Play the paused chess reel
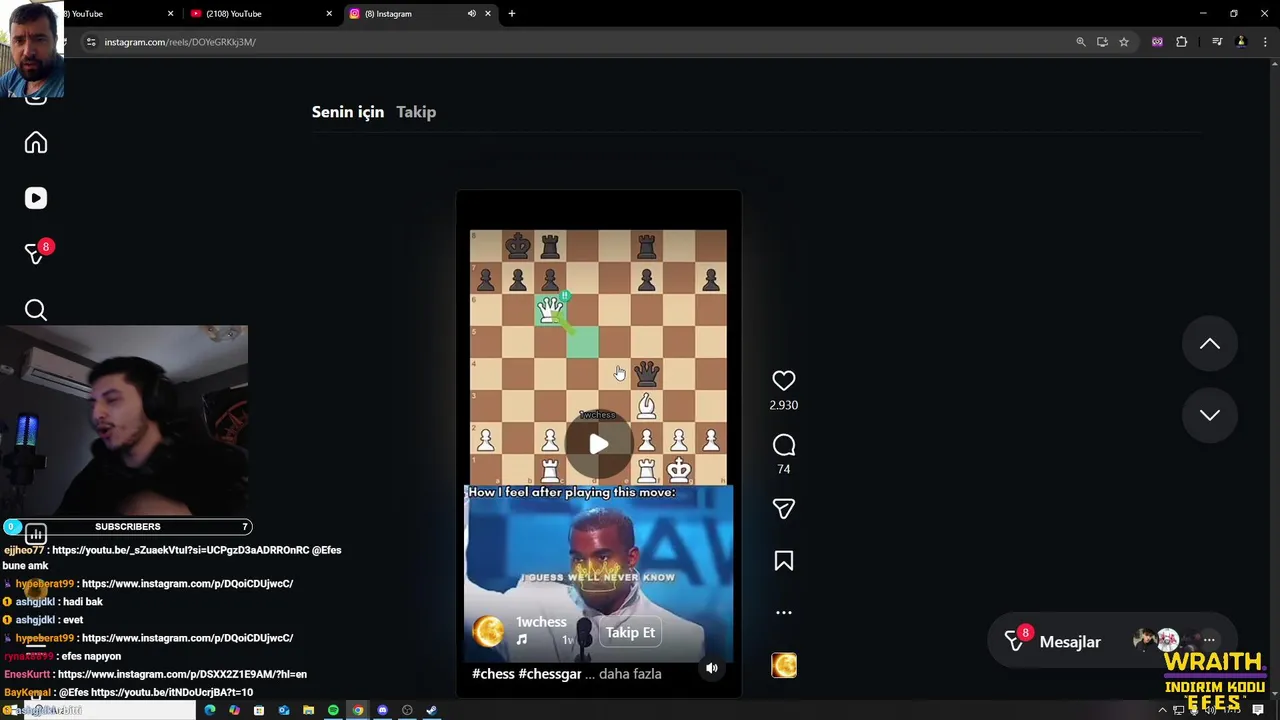1280x720 pixels. point(598,444)
